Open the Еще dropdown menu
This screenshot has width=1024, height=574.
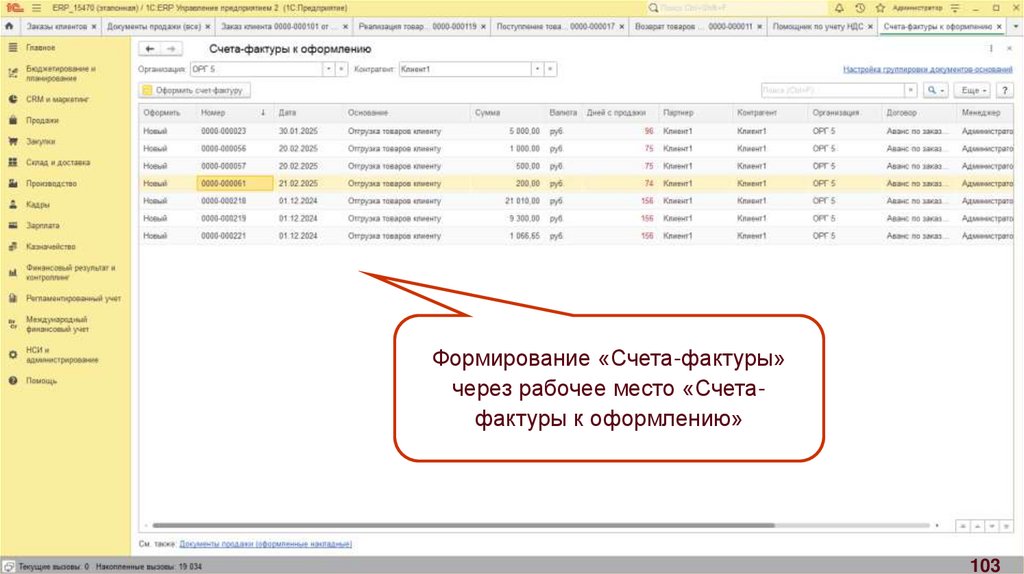(x=973, y=90)
